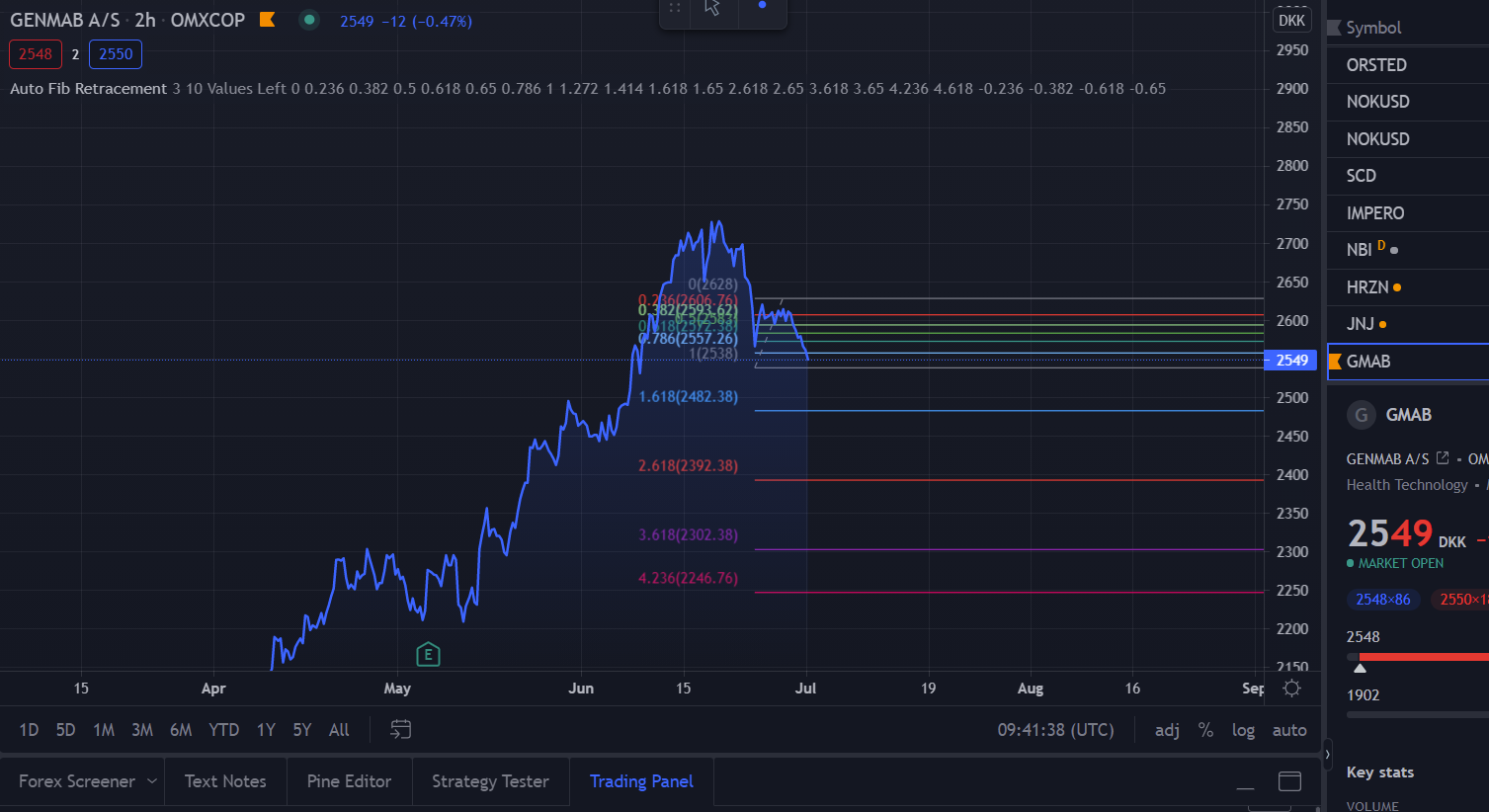Open chart settings gear icon

click(1291, 689)
